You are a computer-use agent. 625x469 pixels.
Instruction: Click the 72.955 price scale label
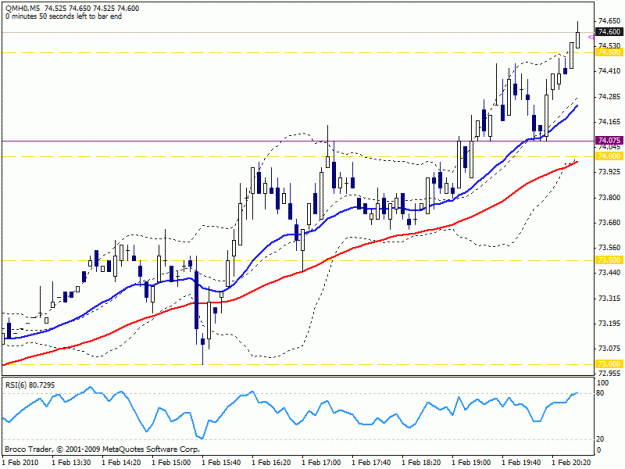point(609,373)
